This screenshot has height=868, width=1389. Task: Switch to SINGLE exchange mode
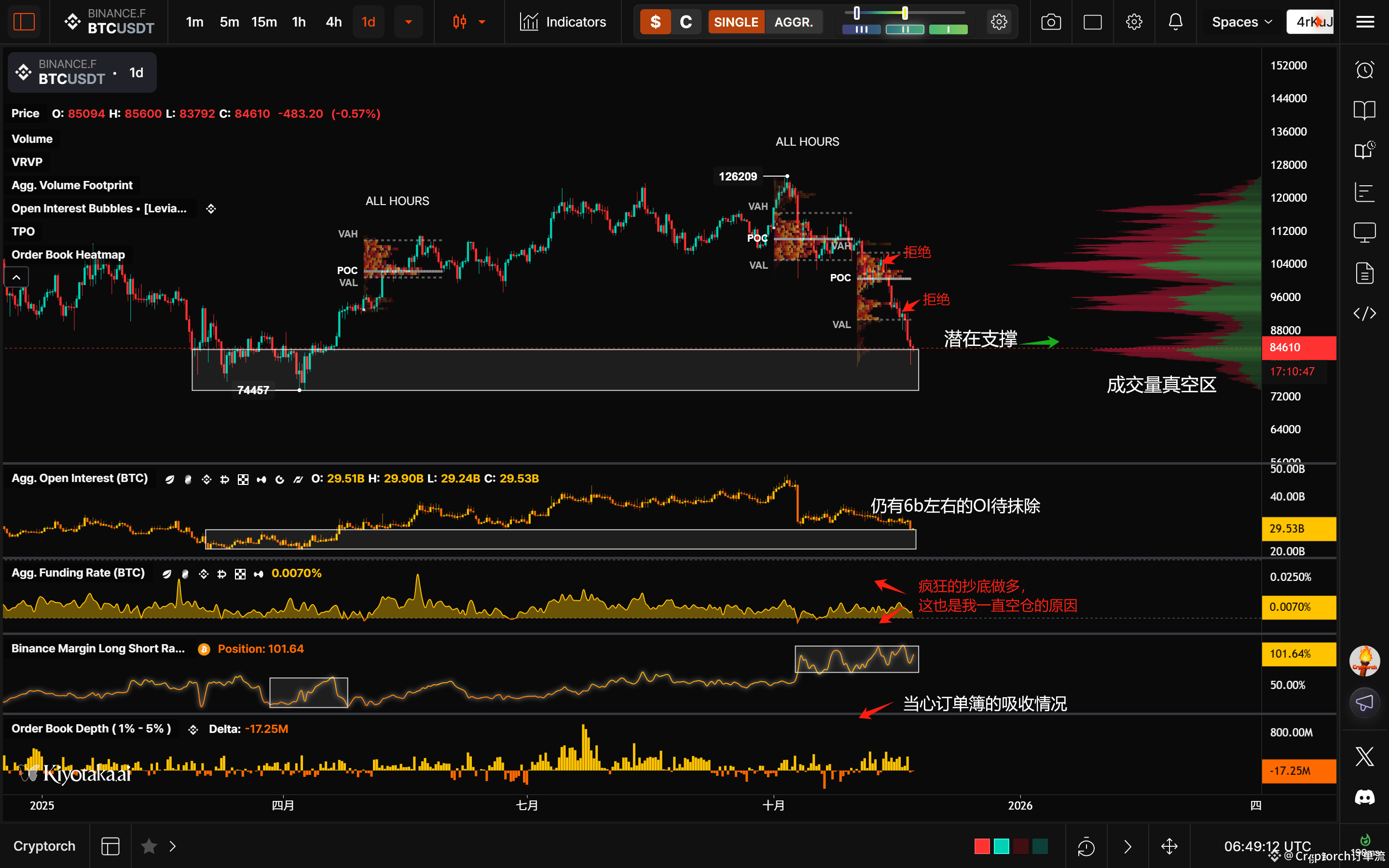tap(736, 22)
